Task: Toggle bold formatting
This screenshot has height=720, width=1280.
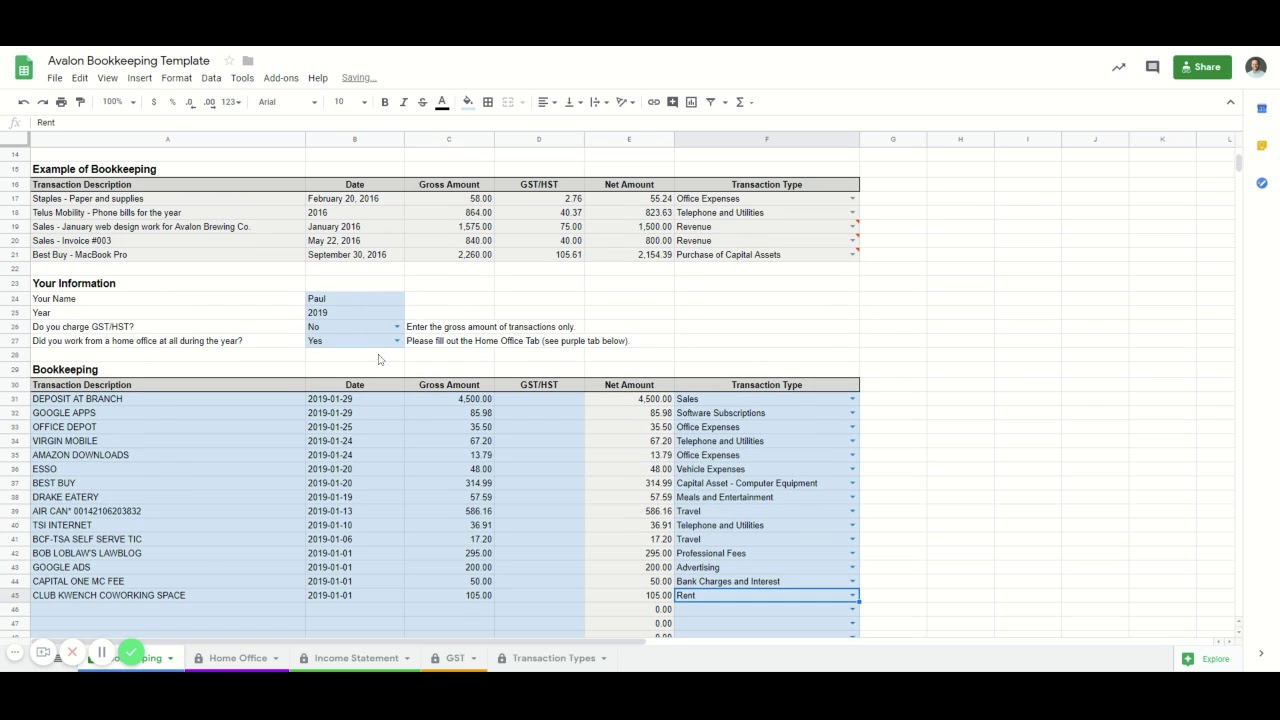Action: pyautogui.click(x=384, y=102)
